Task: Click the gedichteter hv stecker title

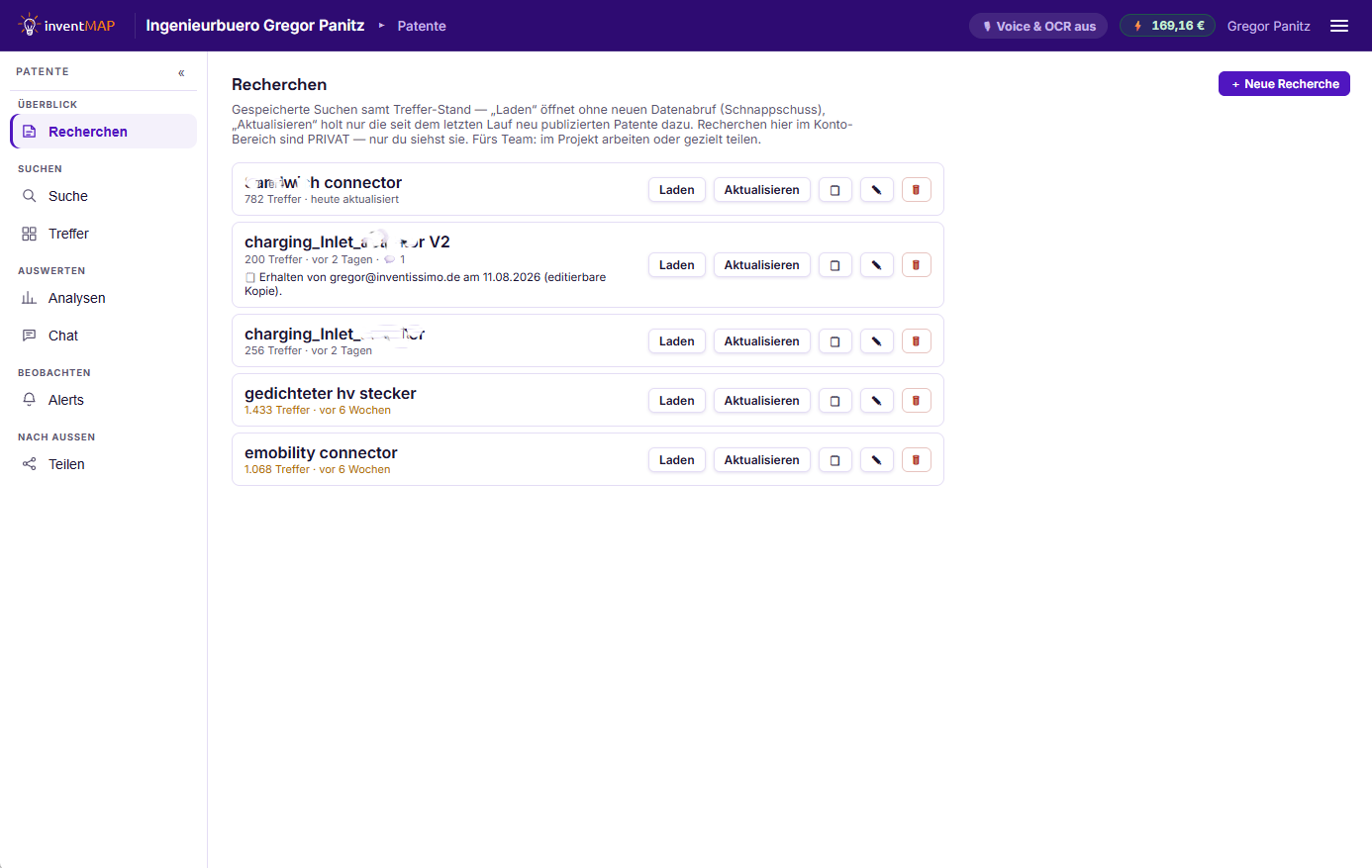Action: pos(331,394)
